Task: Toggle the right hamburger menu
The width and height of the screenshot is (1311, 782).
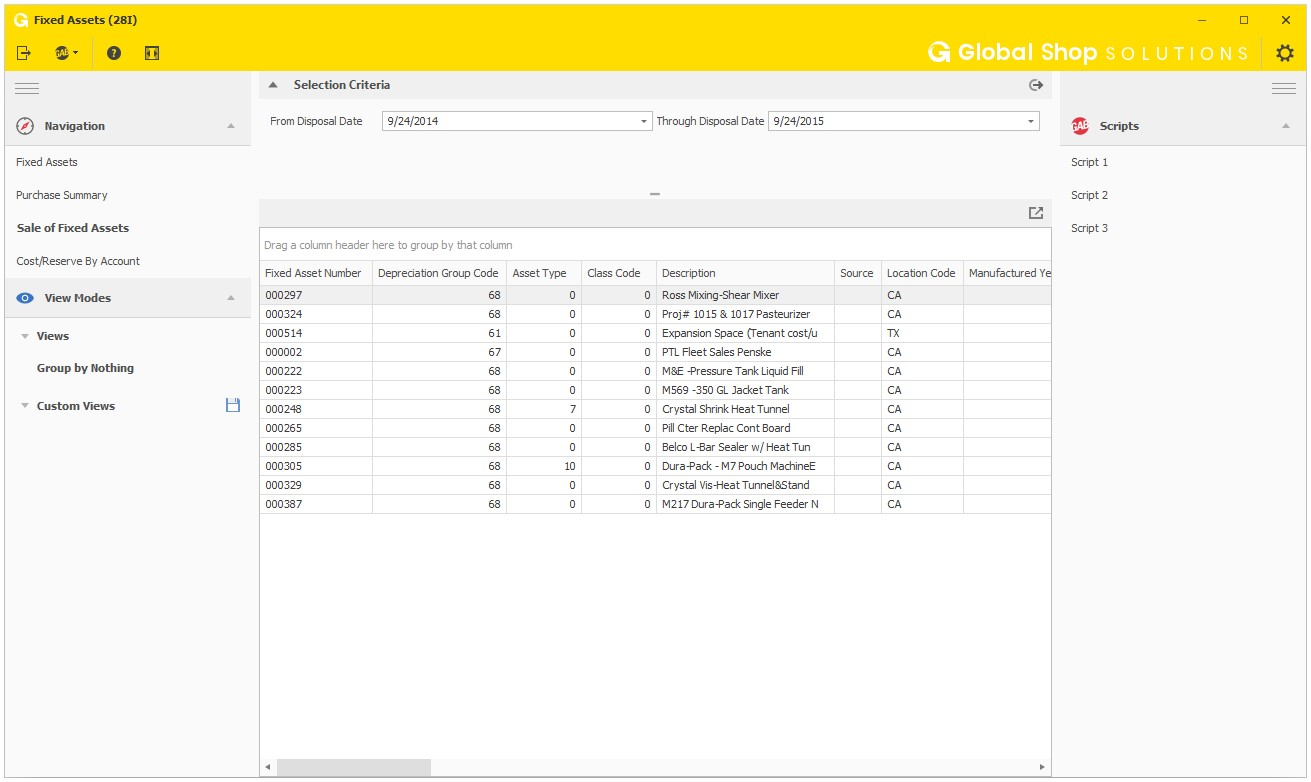Action: pos(1284,89)
